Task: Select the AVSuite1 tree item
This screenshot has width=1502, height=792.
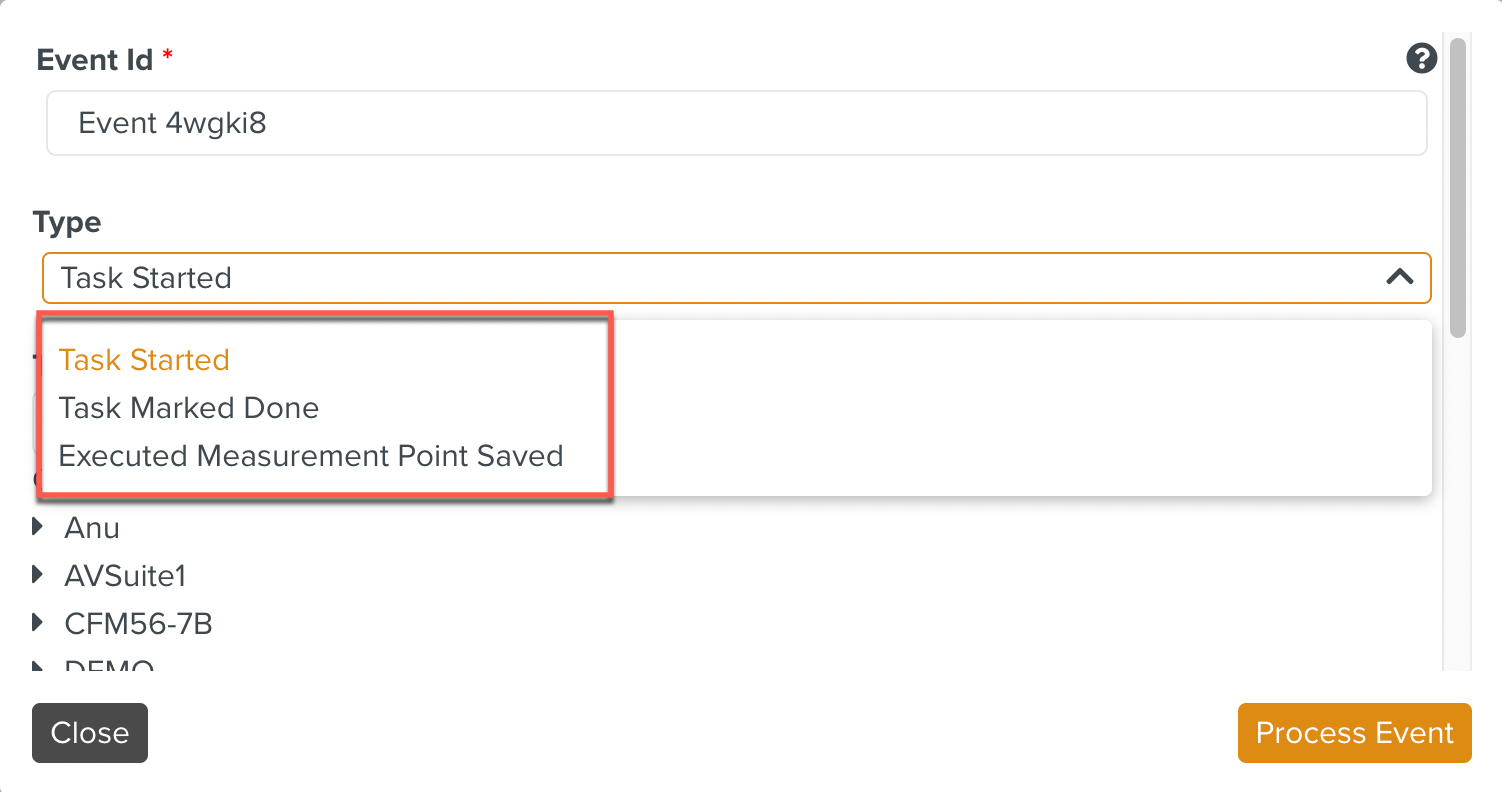Action: click(x=124, y=575)
